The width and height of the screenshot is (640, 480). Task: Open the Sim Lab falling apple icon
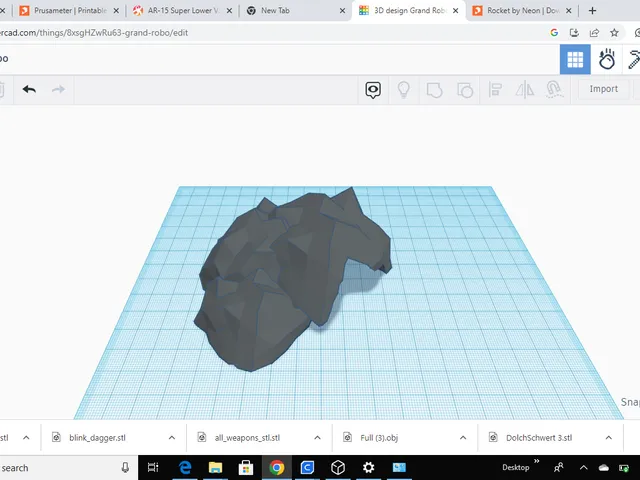click(x=607, y=60)
